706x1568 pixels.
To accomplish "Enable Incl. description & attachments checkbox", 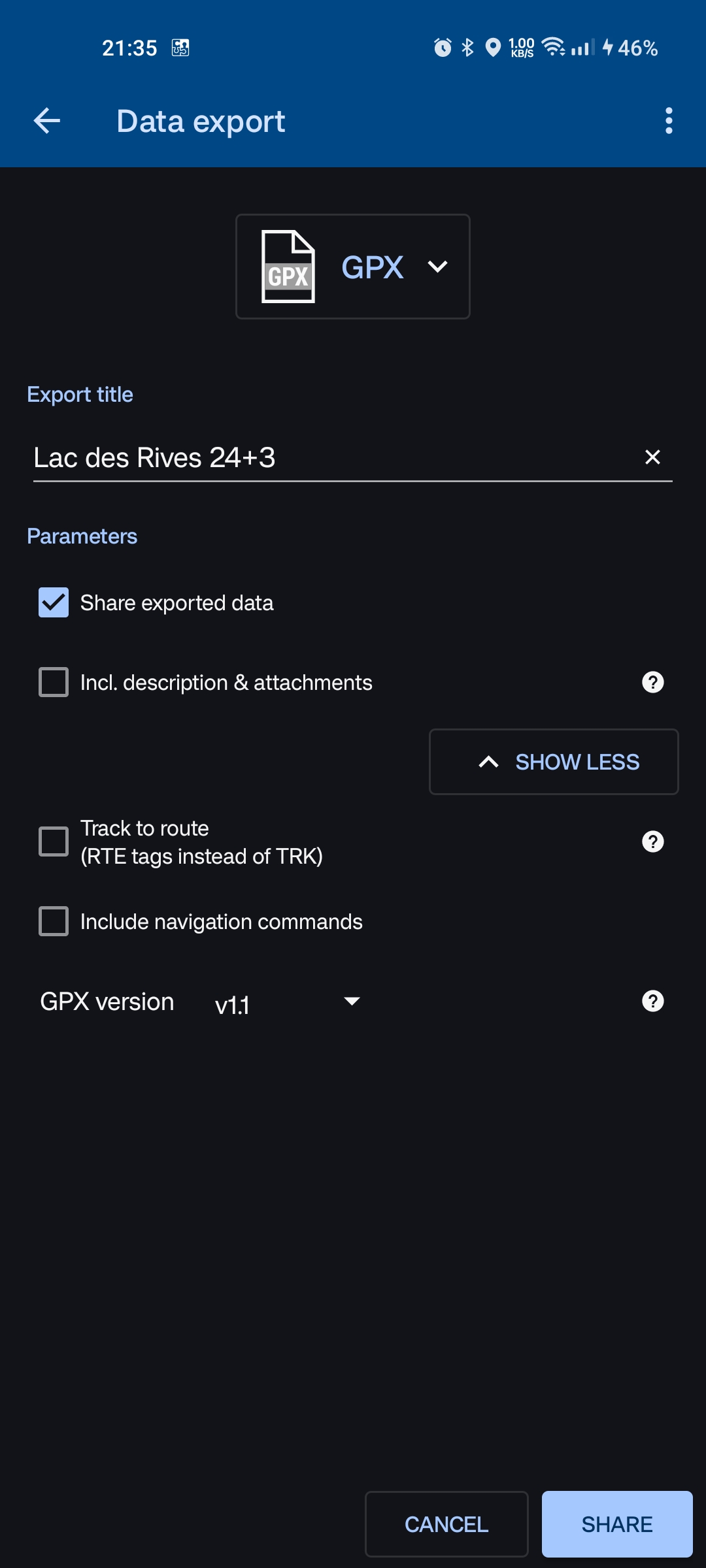I will pyautogui.click(x=54, y=682).
